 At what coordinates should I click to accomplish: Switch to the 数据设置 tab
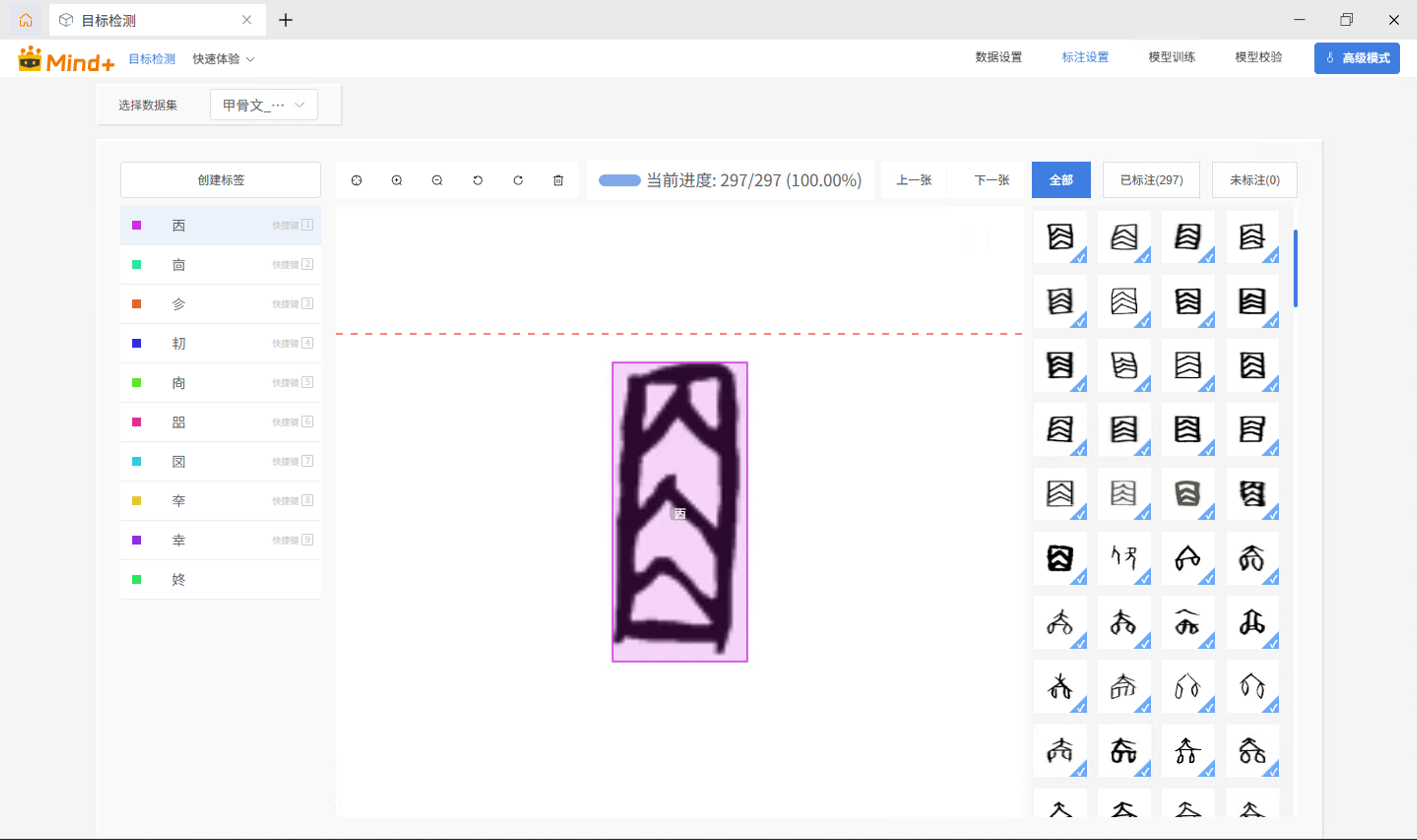[x=999, y=57]
